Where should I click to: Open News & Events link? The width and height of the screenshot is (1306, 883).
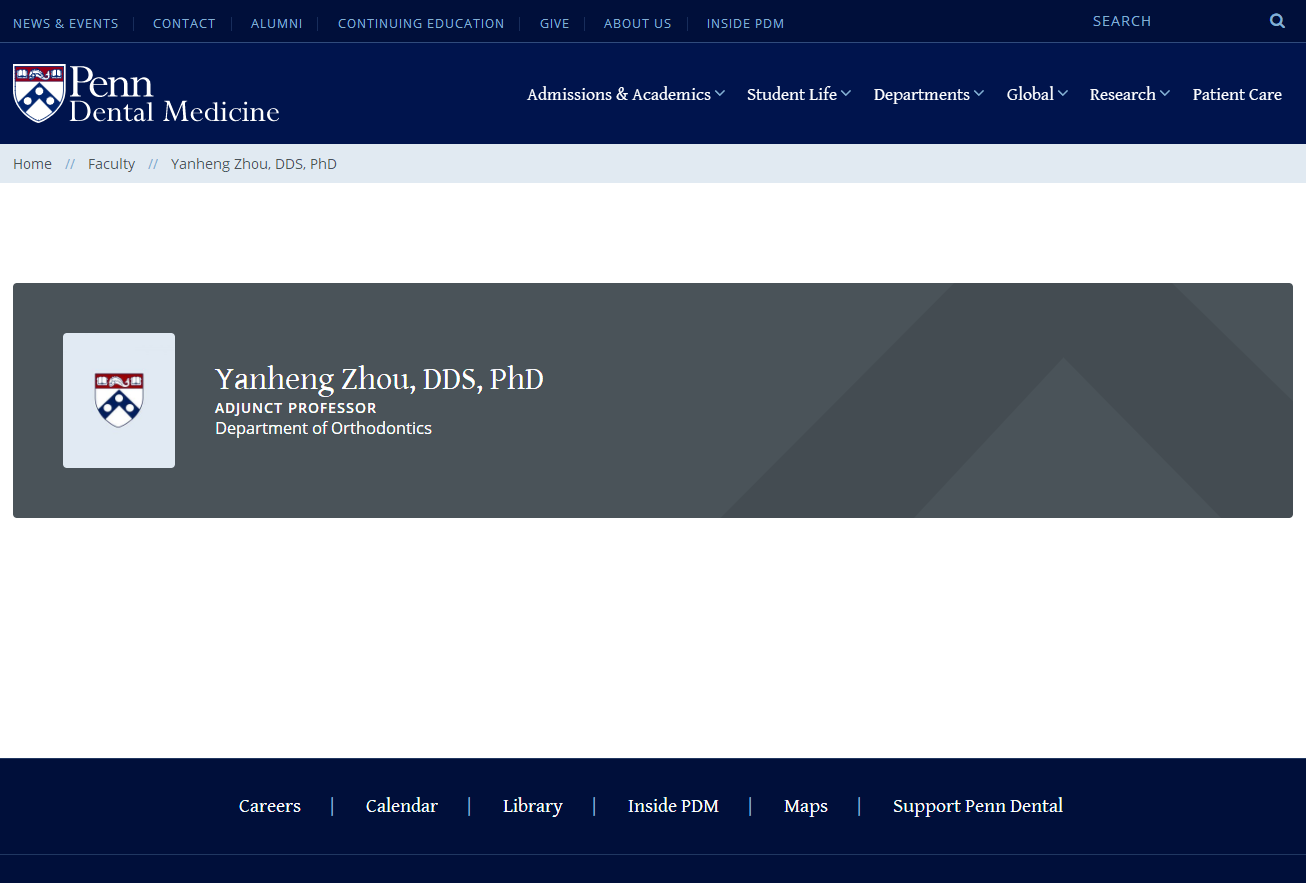coord(66,23)
